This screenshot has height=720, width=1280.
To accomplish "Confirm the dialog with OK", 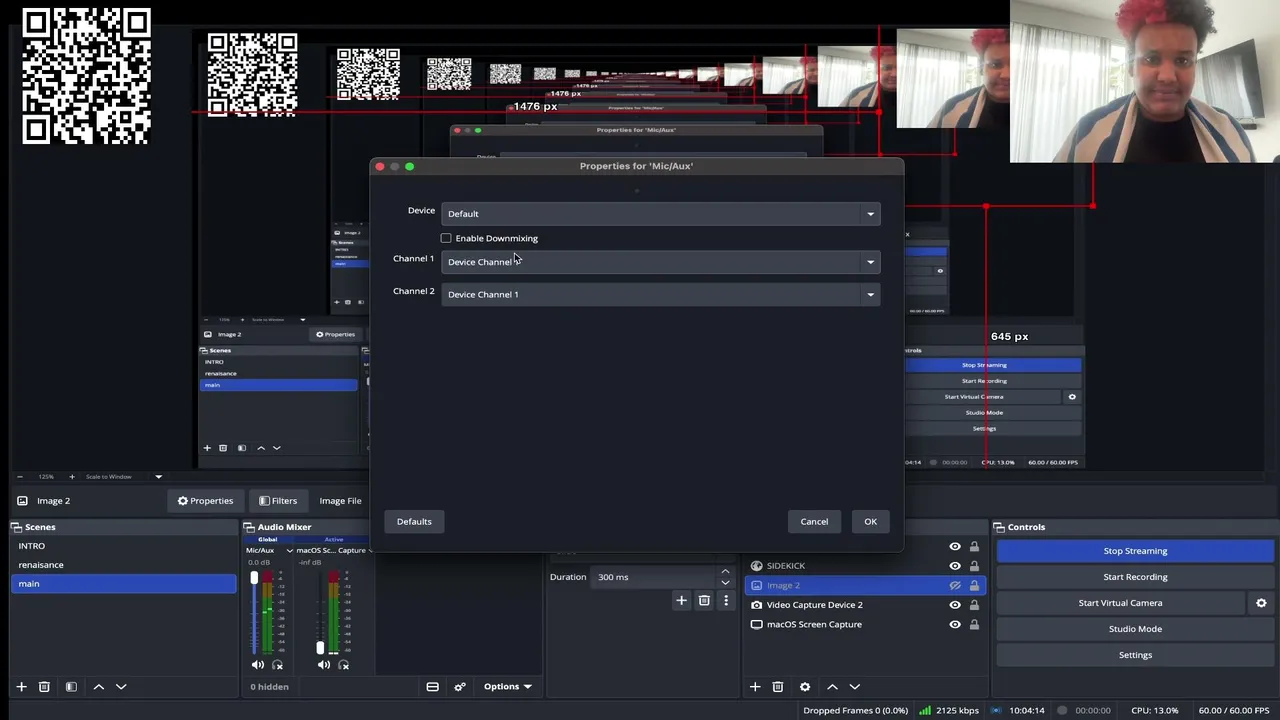I will click(870, 522).
